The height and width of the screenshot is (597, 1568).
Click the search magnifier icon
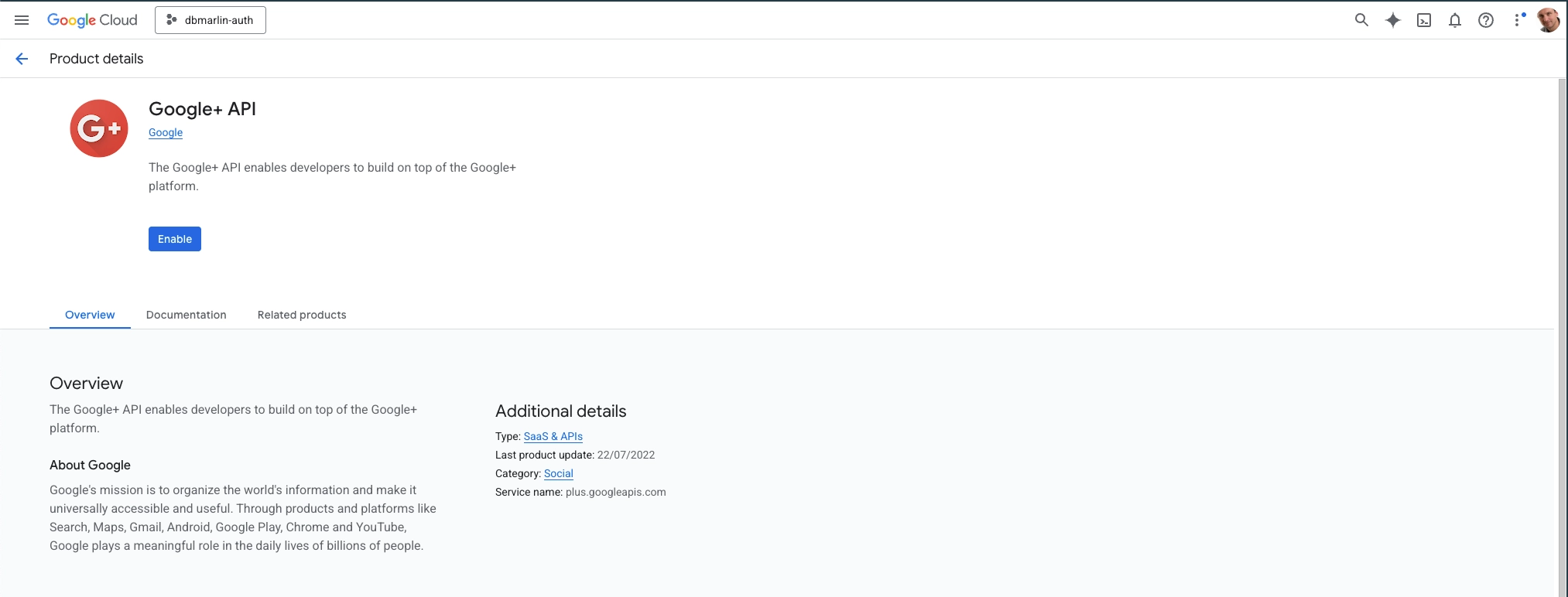[1361, 20]
